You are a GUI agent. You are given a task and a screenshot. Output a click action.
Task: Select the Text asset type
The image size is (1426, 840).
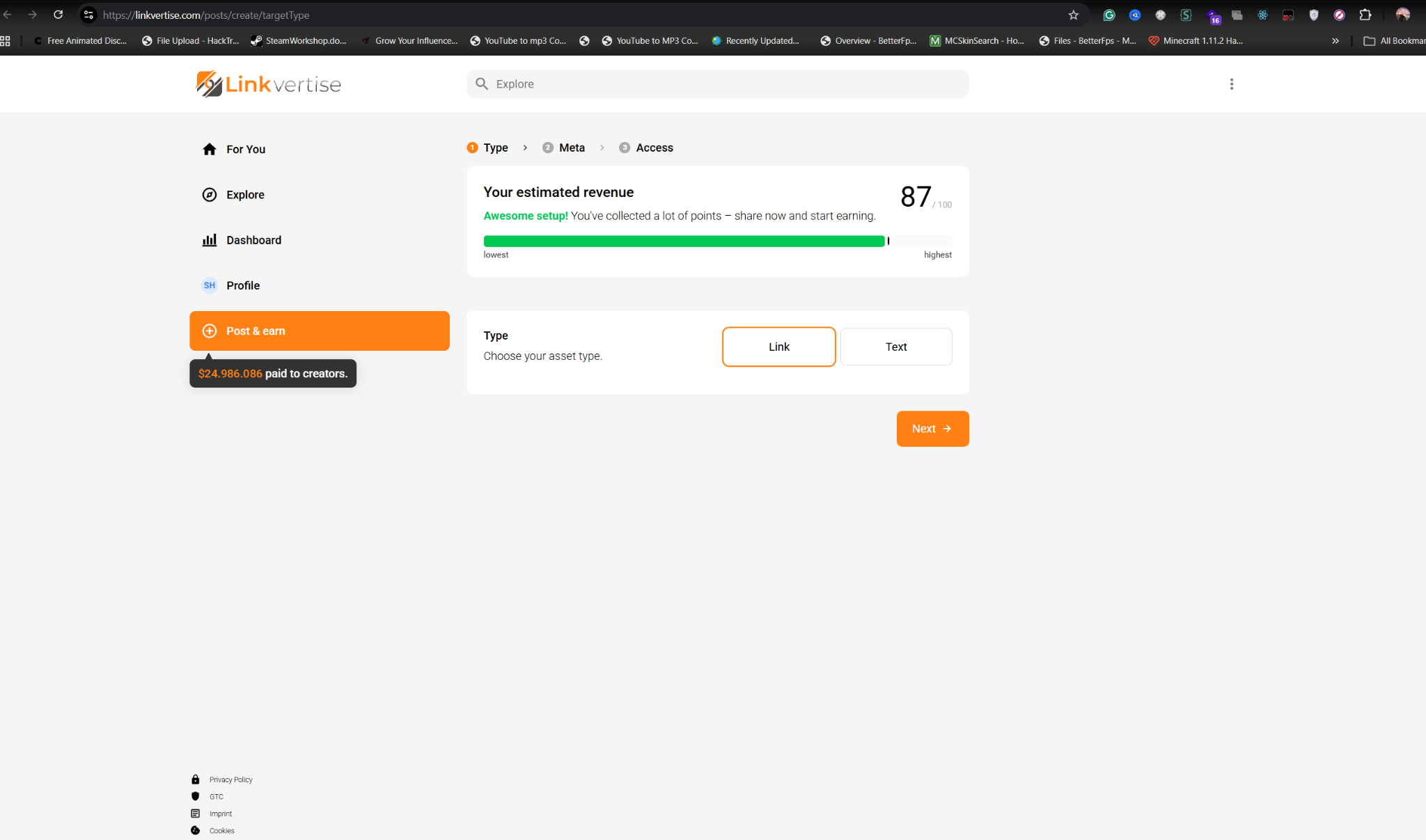coord(895,347)
